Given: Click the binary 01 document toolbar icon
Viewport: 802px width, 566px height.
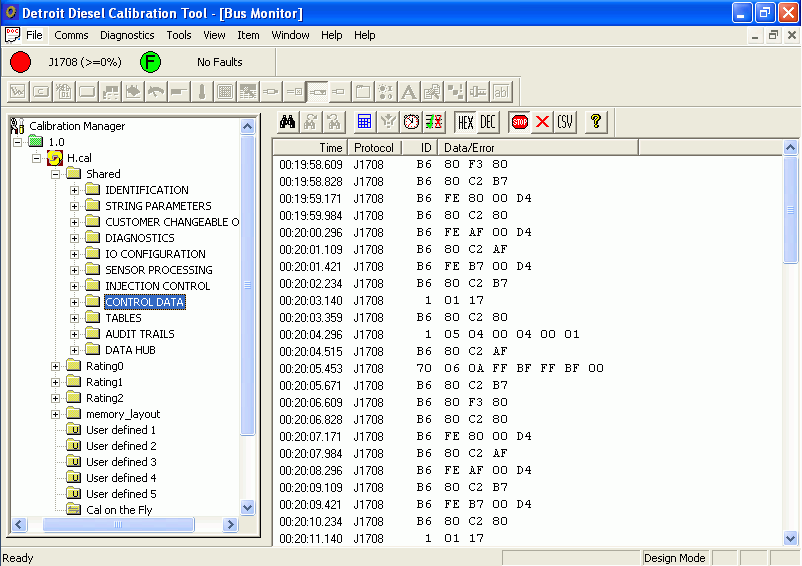Looking at the screenshot, I should pos(63,92).
